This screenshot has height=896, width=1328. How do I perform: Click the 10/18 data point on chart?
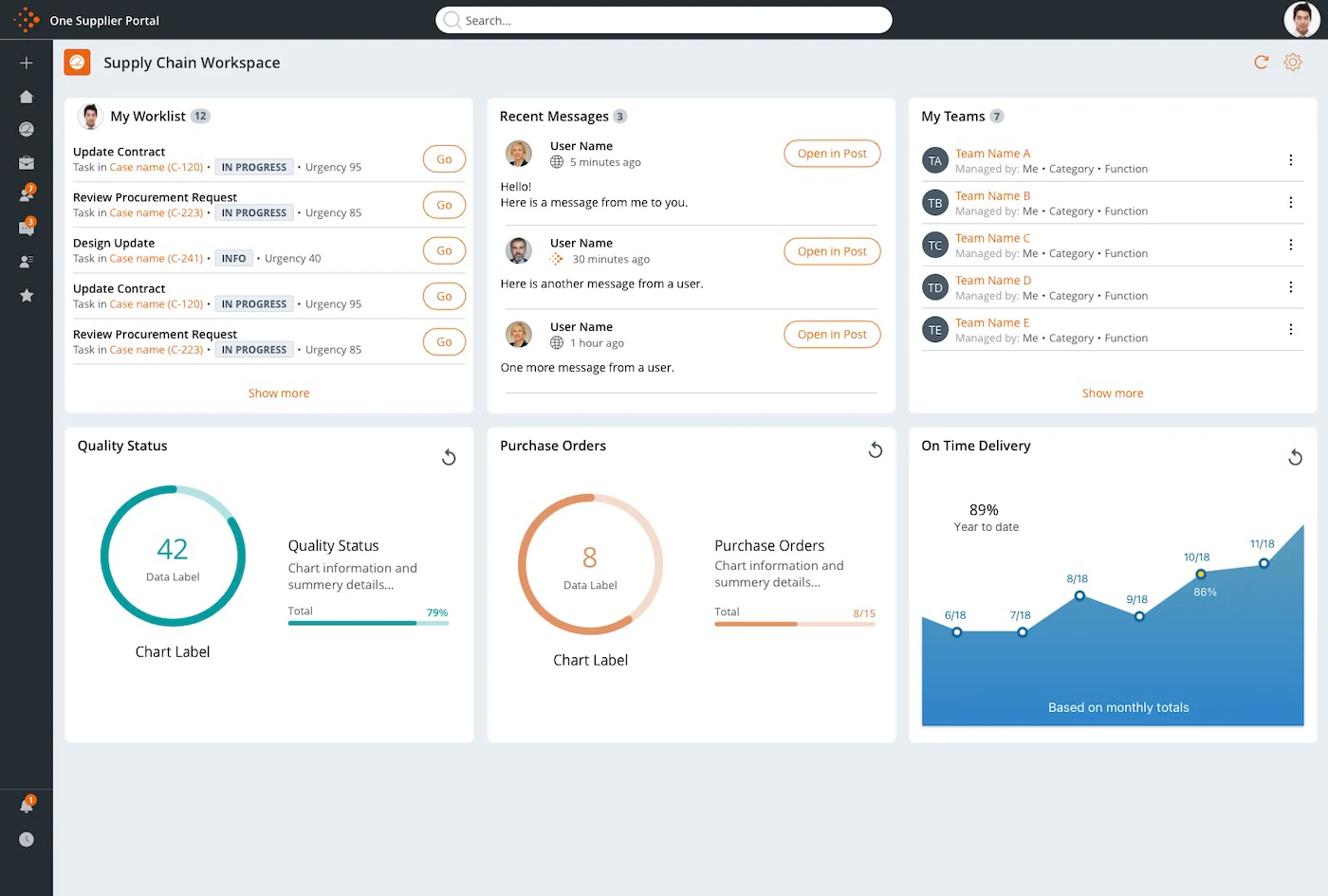point(1201,575)
